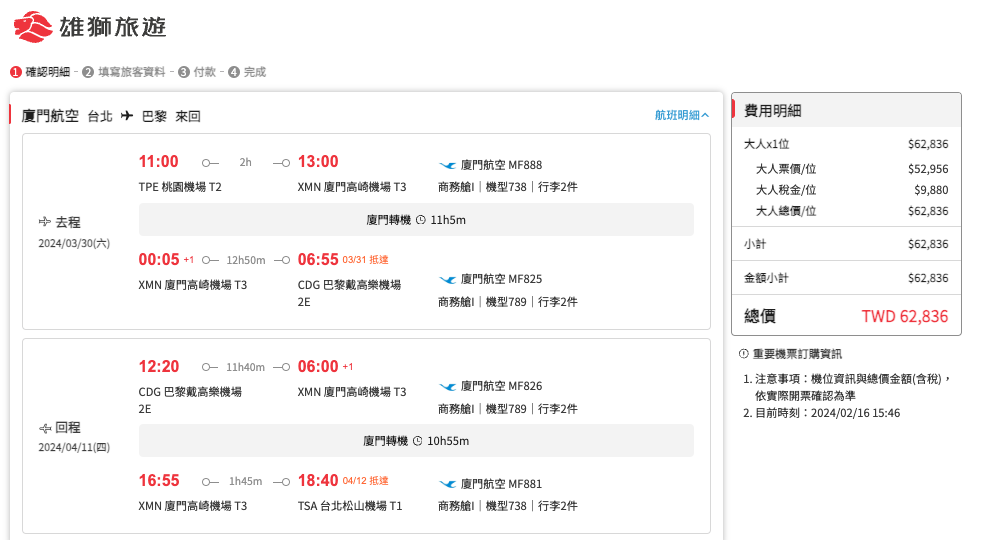
Task: Click departure time 11:00 from TPE
Action: [158, 161]
